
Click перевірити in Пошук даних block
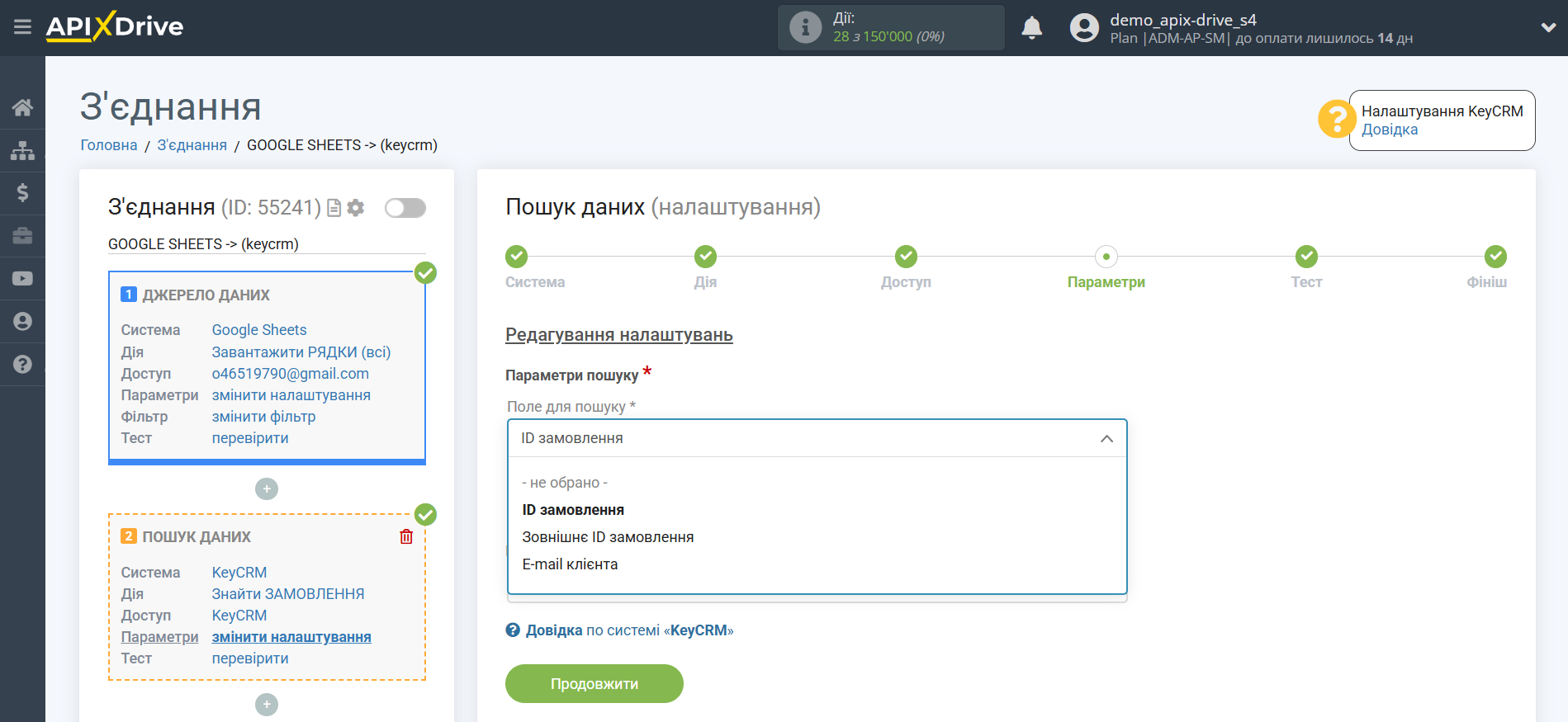point(250,658)
